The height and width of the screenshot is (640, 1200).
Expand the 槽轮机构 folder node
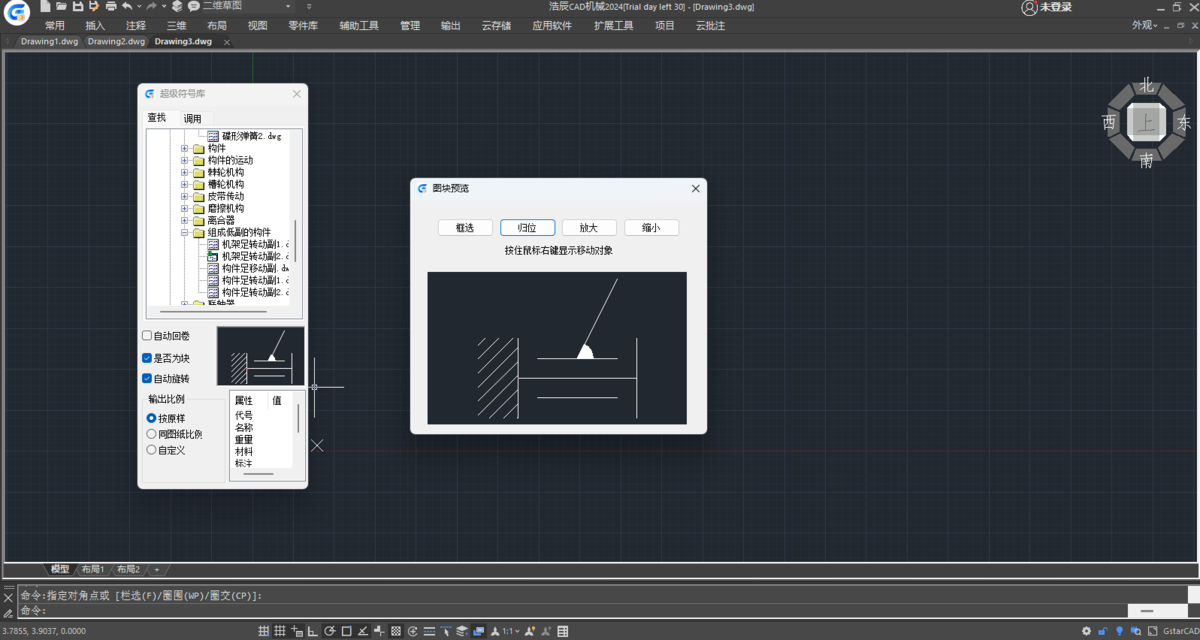point(185,184)
